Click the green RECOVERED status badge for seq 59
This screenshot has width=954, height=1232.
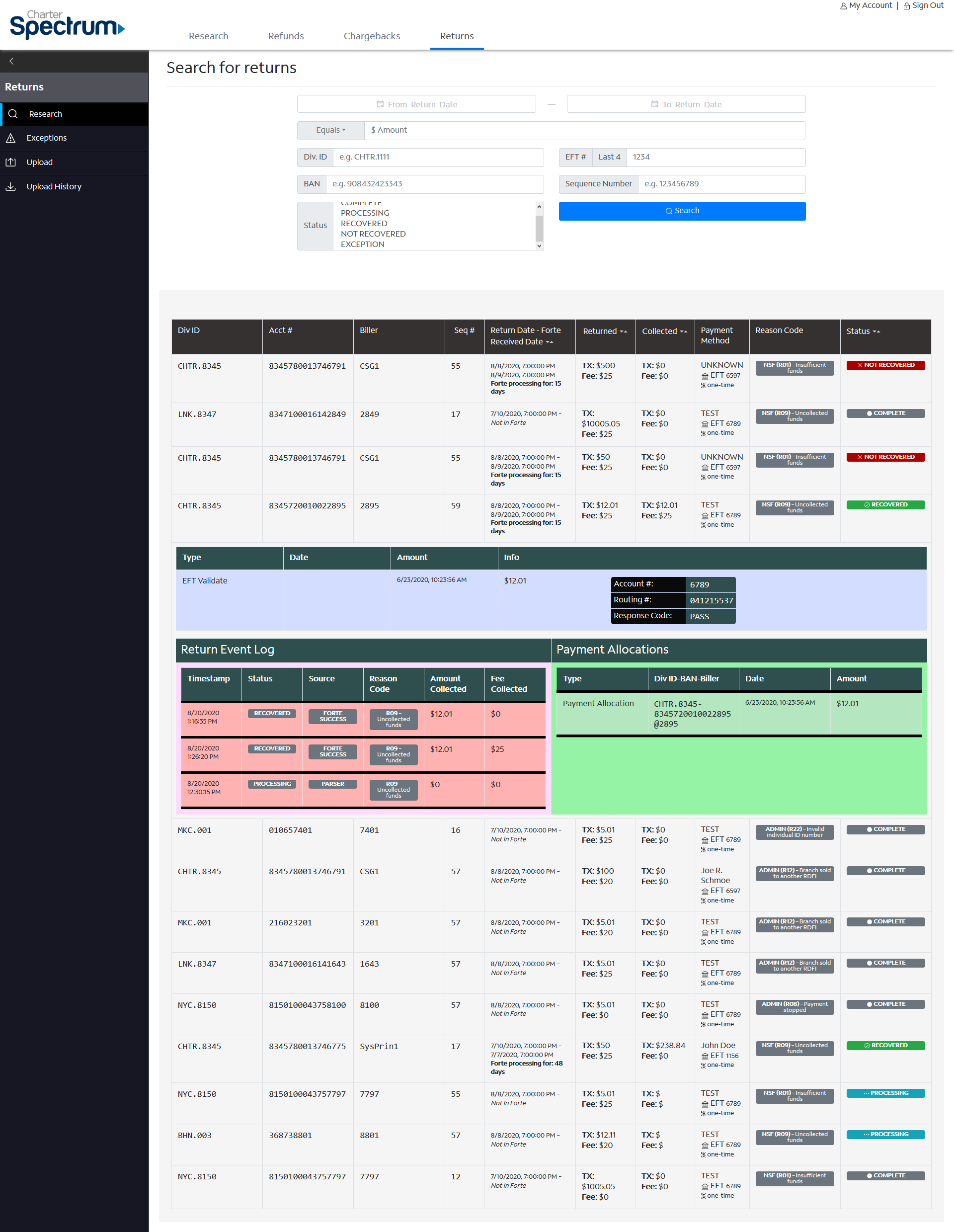[x=885, y=505]
